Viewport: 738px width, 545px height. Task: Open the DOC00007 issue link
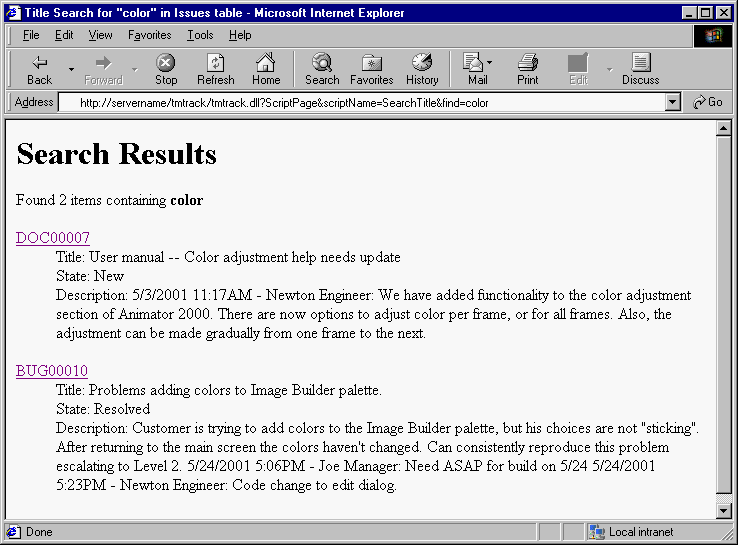coord(53,238)
